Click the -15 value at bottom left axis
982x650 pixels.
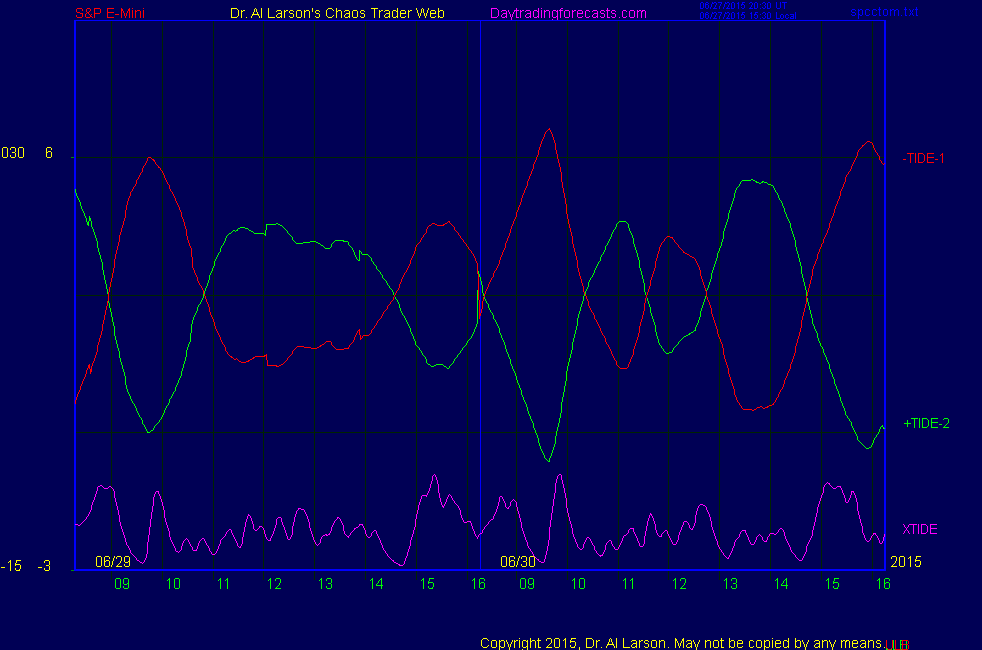tap(11, 566)
